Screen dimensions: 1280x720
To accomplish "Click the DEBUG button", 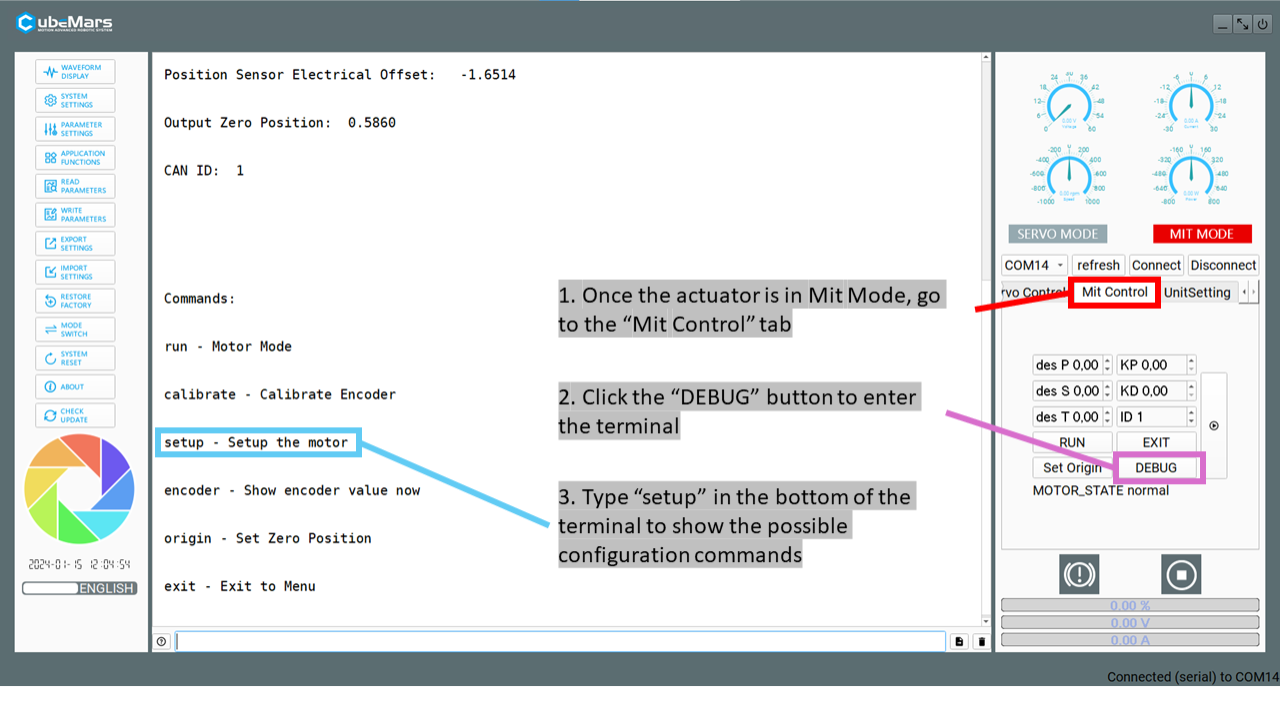I will (x=1156, y=467).
